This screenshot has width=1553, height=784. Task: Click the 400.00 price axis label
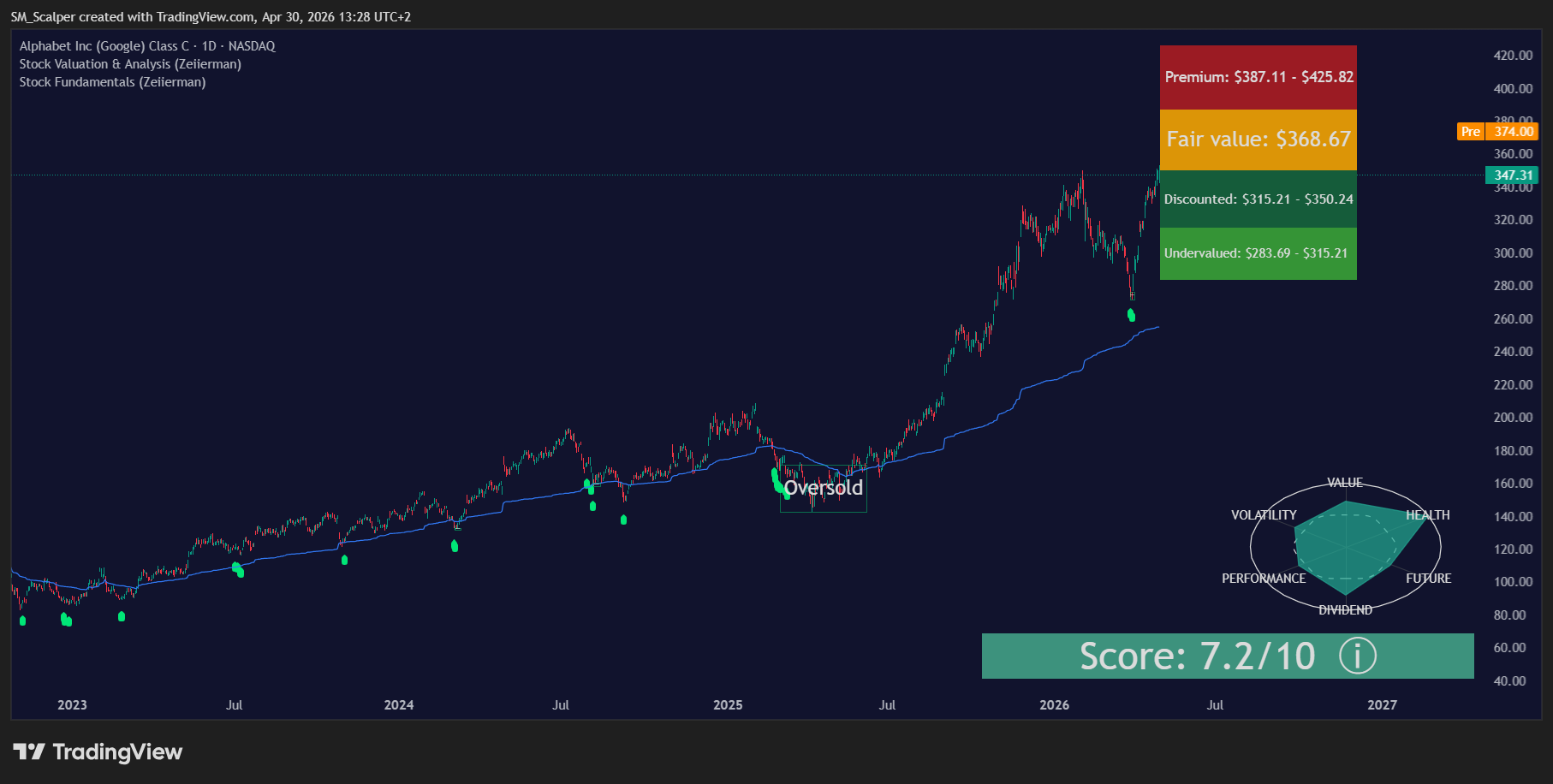point(1513,89)
